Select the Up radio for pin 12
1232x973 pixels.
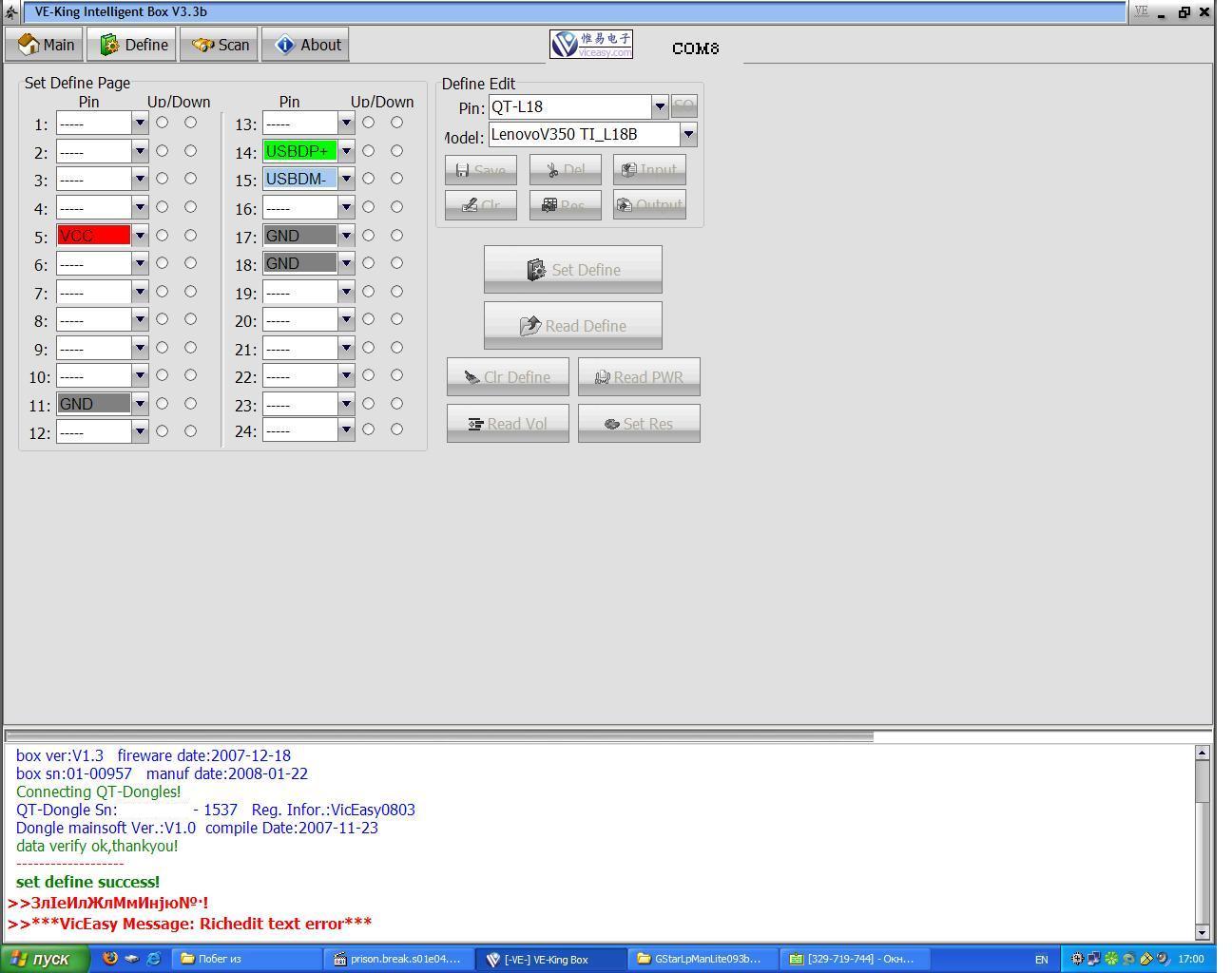(x=163, y=431)
